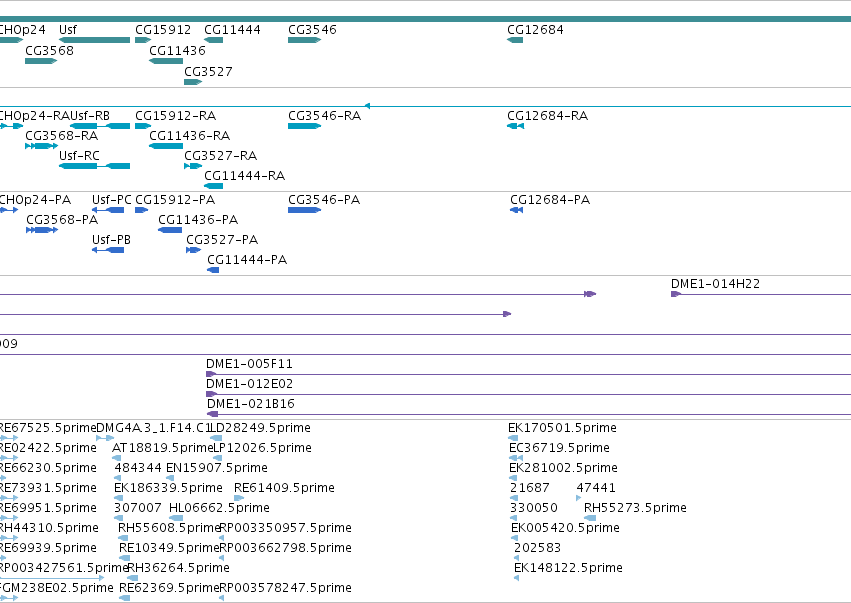Image resolution: width=851 pixels, height=603 pixels.
Task: Select the Usf-PC protein feature
Action: pos(108,210)
